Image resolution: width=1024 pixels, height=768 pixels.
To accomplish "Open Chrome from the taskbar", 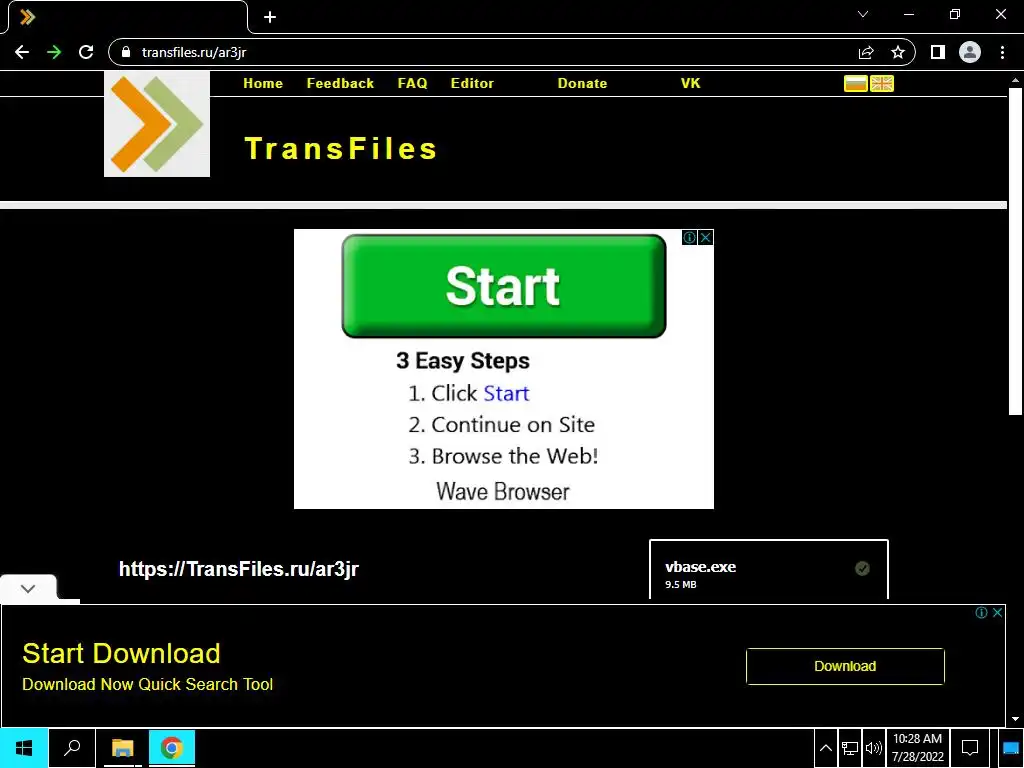I will click(x=172, y=748).
